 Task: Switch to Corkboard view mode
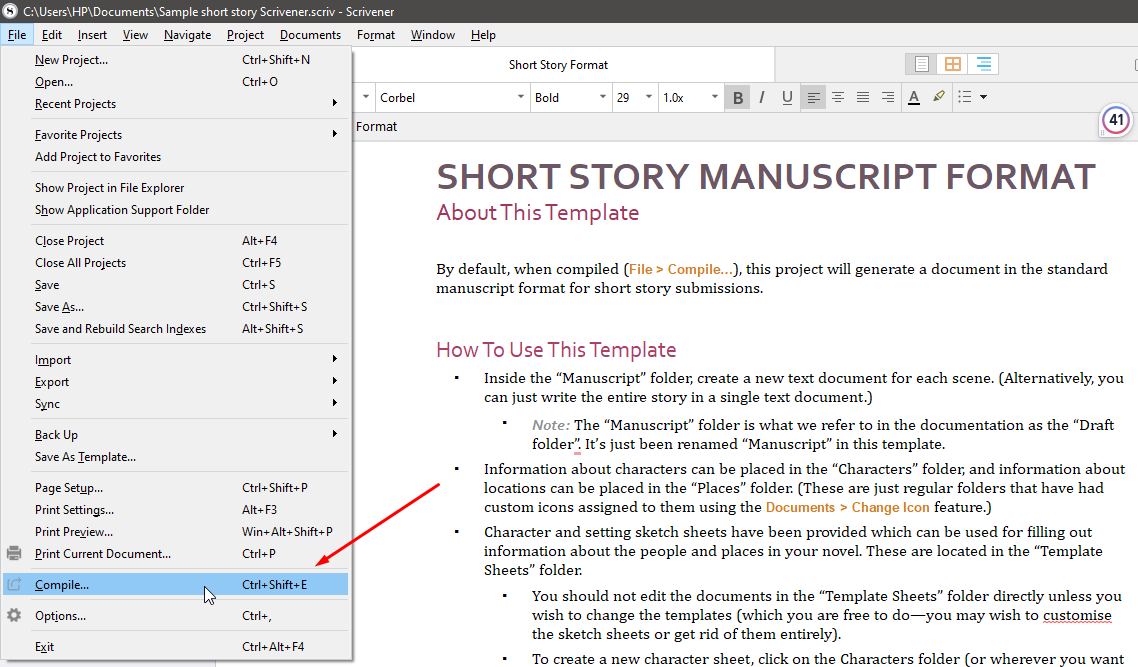[951, 63]
